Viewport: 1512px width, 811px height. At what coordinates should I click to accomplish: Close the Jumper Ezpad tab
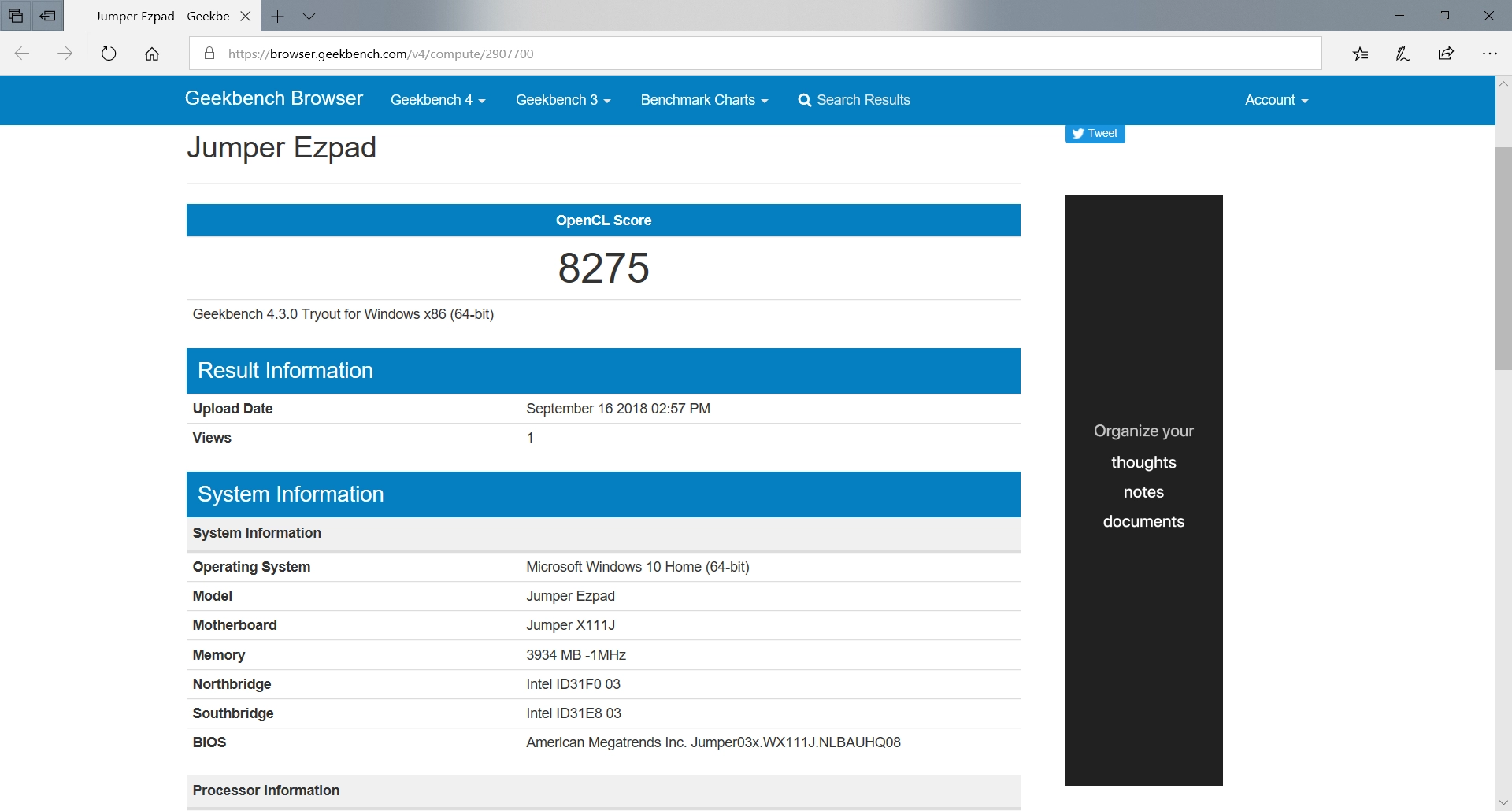point(246,16)
